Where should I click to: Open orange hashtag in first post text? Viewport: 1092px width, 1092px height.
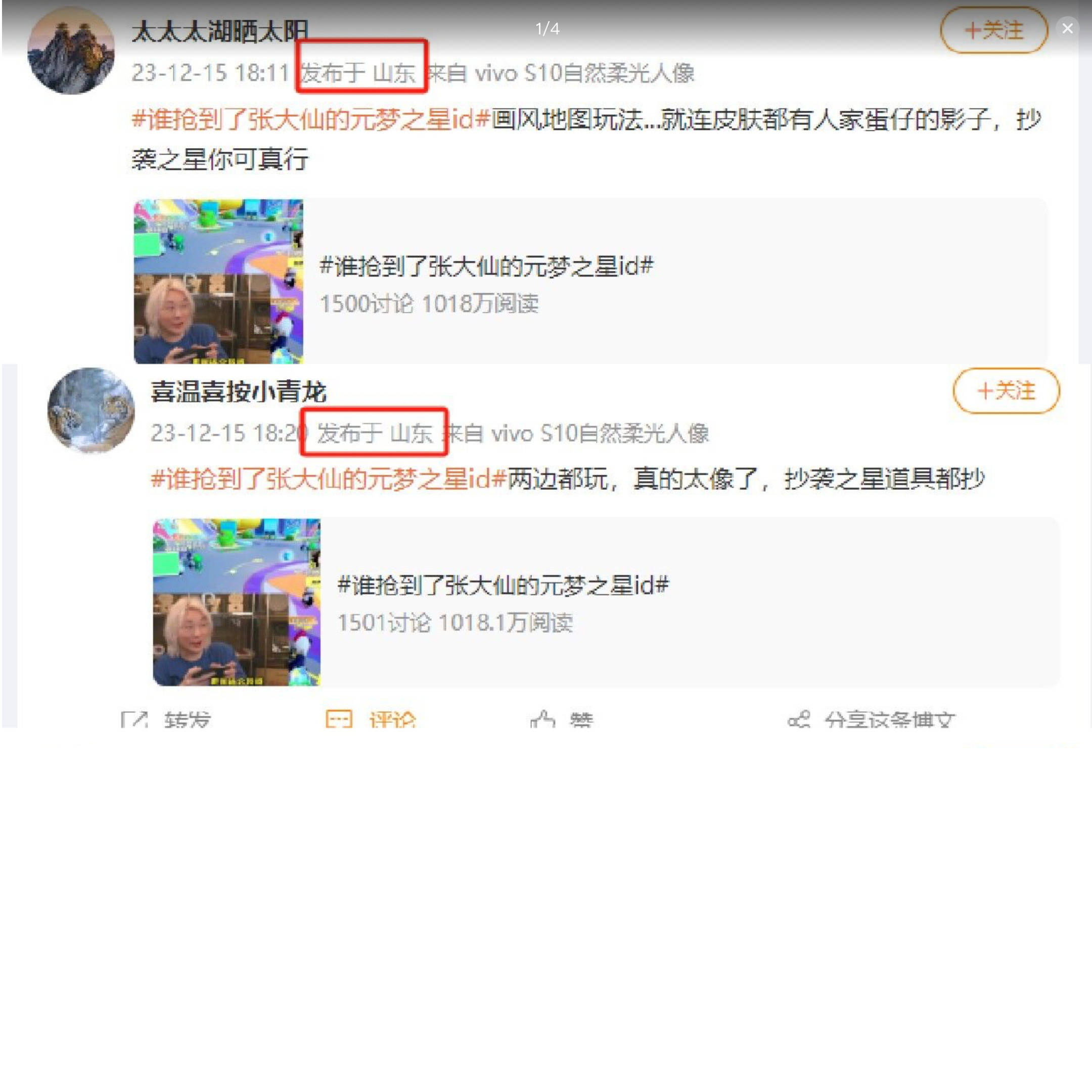click(311, 120)
